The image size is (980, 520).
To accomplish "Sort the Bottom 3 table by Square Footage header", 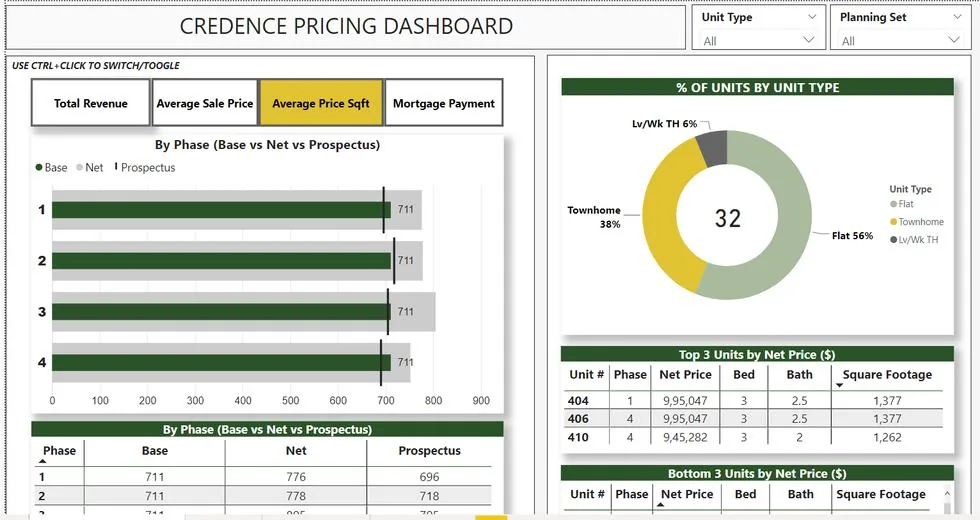I will pos(881,494).
